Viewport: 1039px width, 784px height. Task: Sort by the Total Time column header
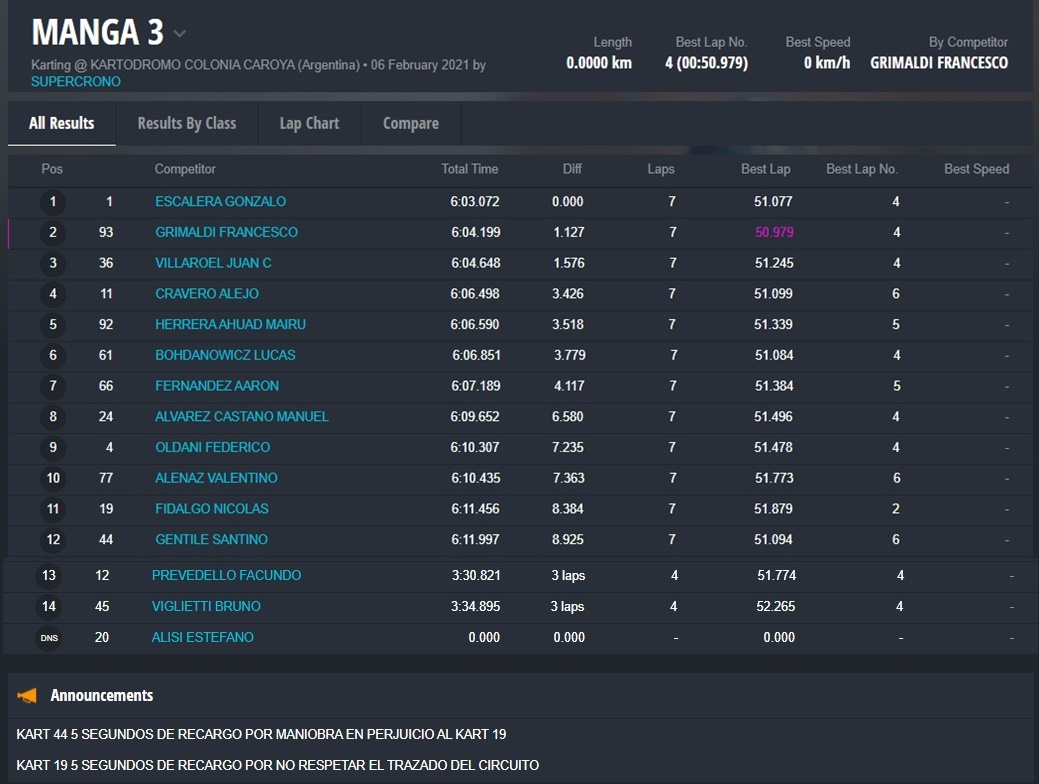469,169
